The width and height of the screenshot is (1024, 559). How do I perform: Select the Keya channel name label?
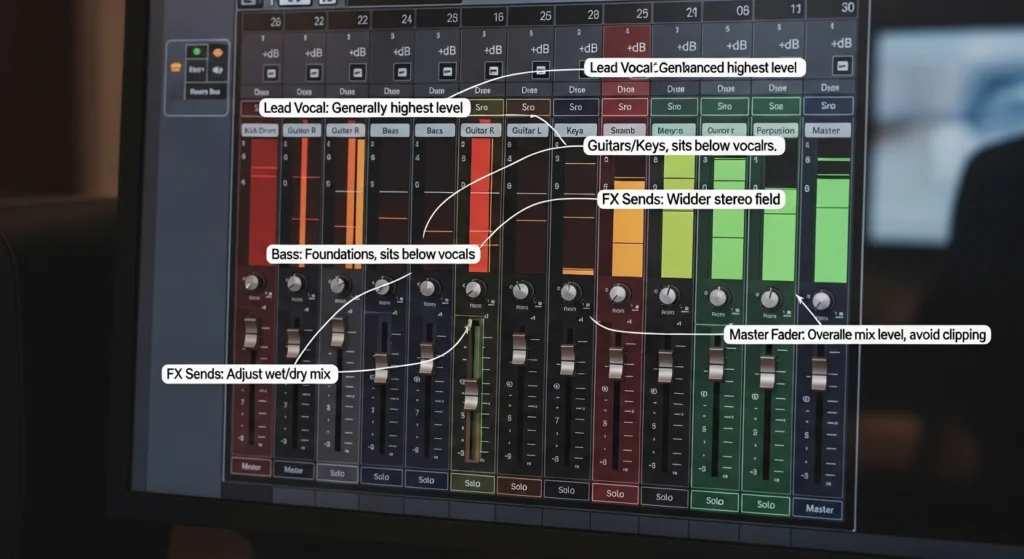tap(575, 131)
